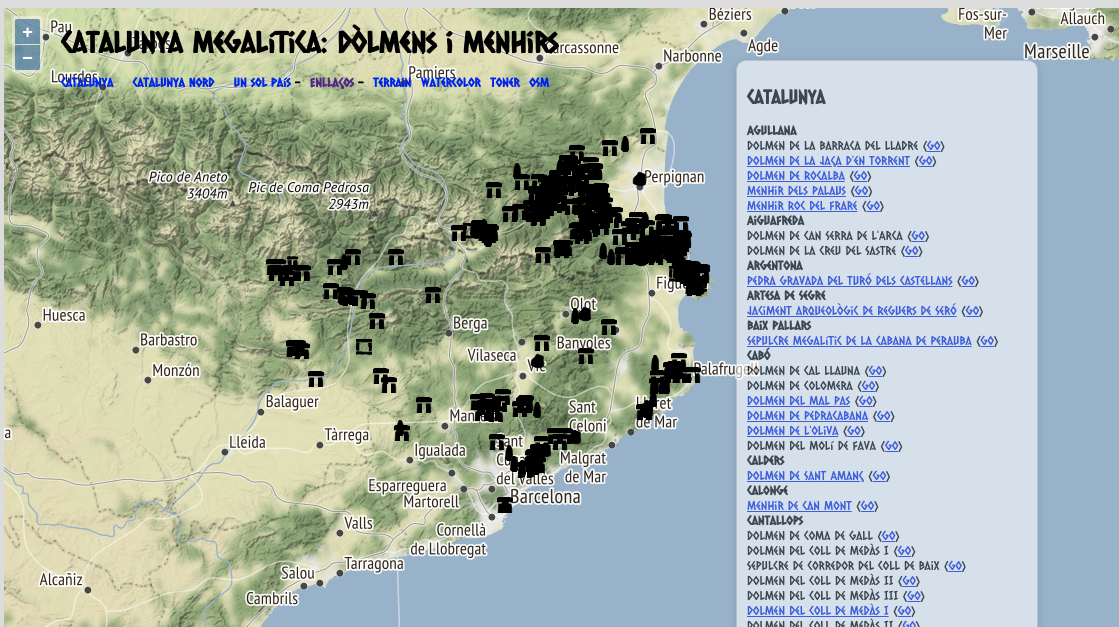Open the Un Sol País view
Viewport: 1119px width, 627px height.
pyautogui.click(x=262, y=83)
